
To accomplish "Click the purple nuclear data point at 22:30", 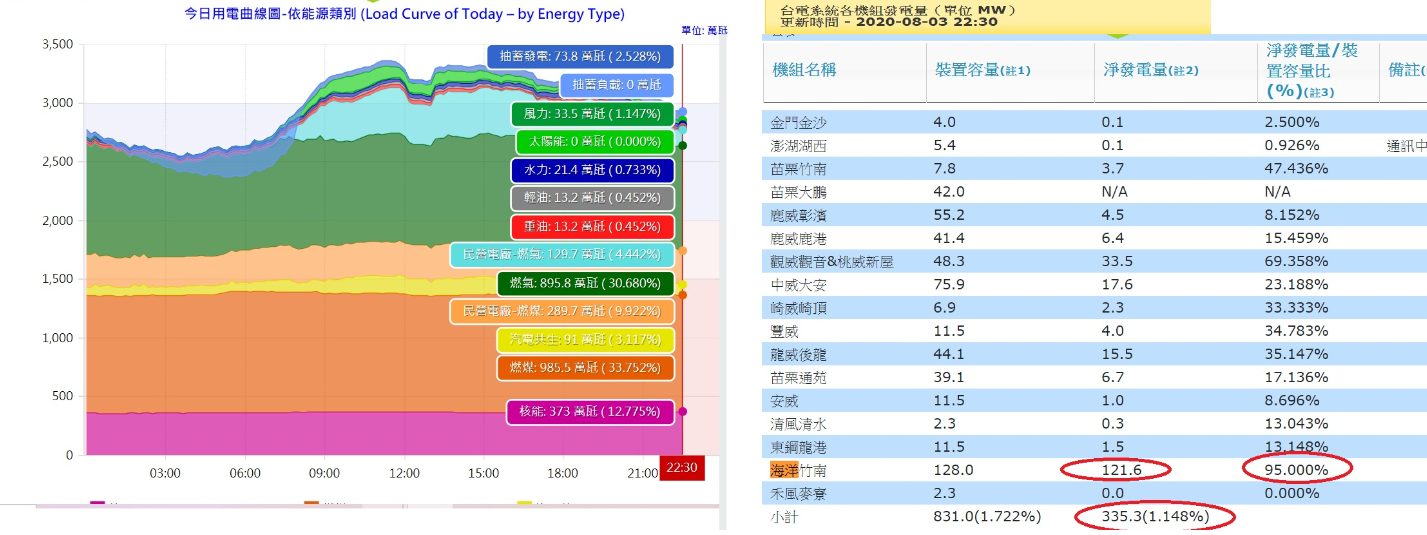I will (682, 412).
